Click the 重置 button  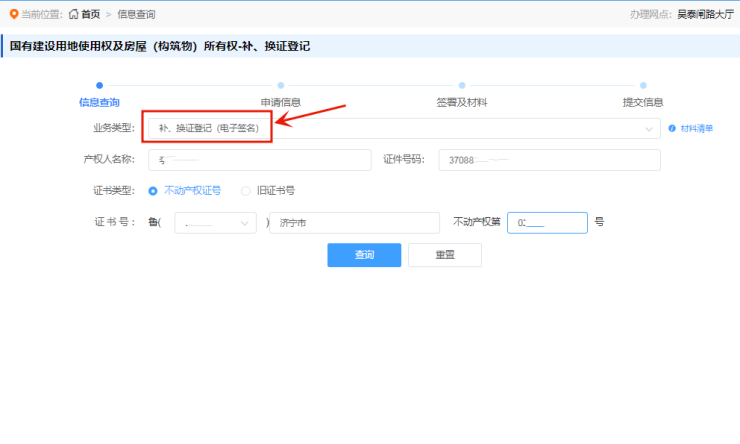(445, 255)
